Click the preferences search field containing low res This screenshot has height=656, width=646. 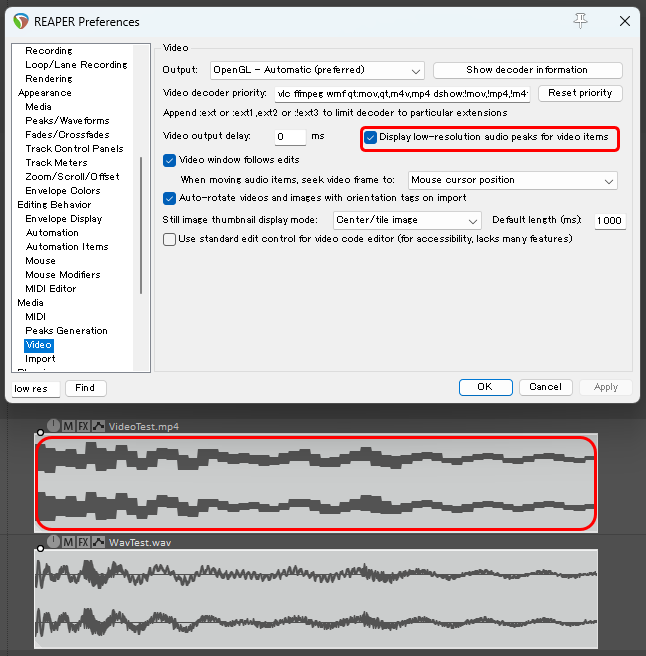point(36,389)
